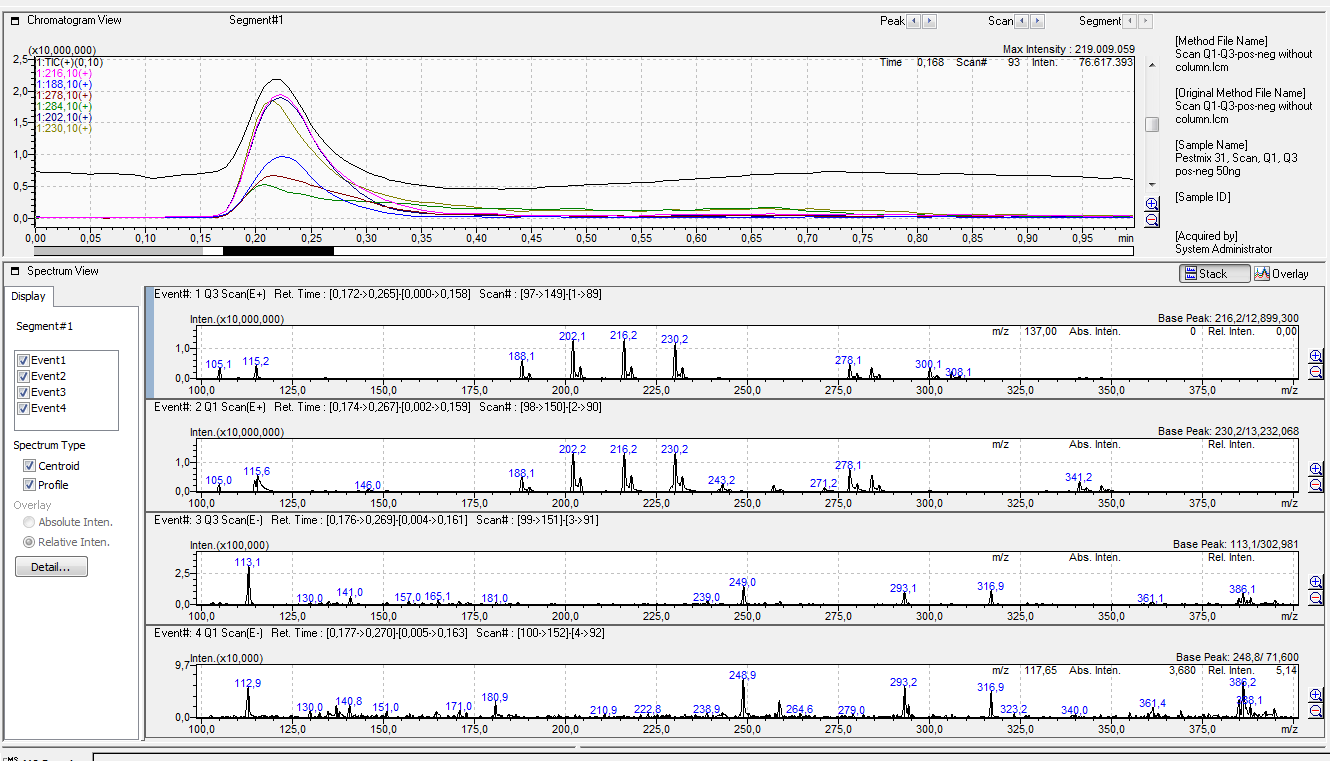
Task: Step to next scan arrow
Action: 1037,21
